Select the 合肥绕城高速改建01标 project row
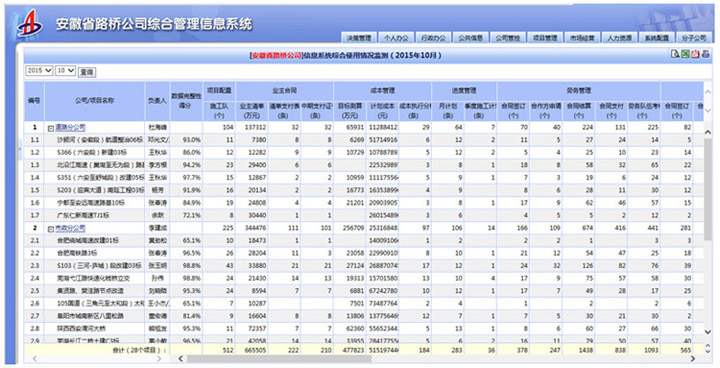 (x=364, y=240)
